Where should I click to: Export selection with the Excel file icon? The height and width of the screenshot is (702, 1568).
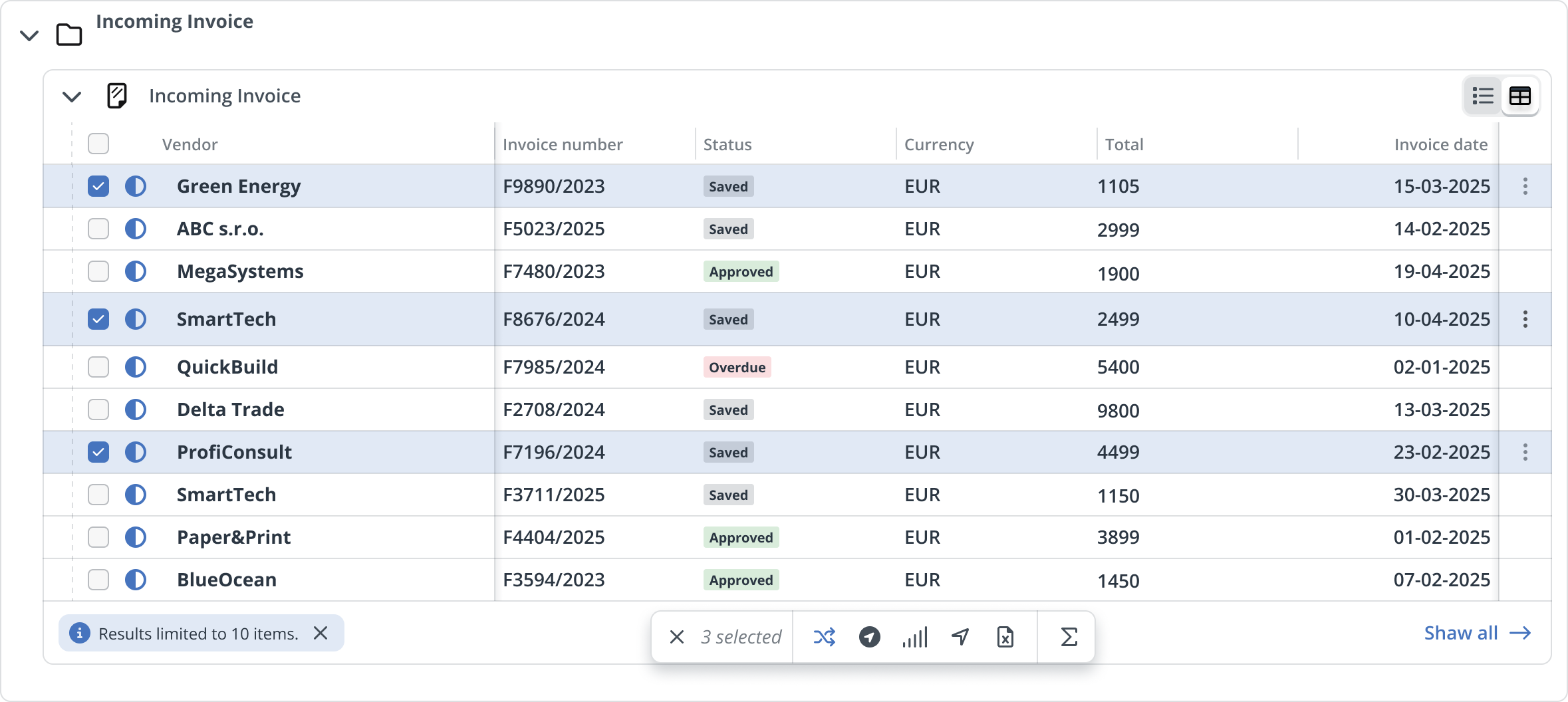[x=1005, y=637]
